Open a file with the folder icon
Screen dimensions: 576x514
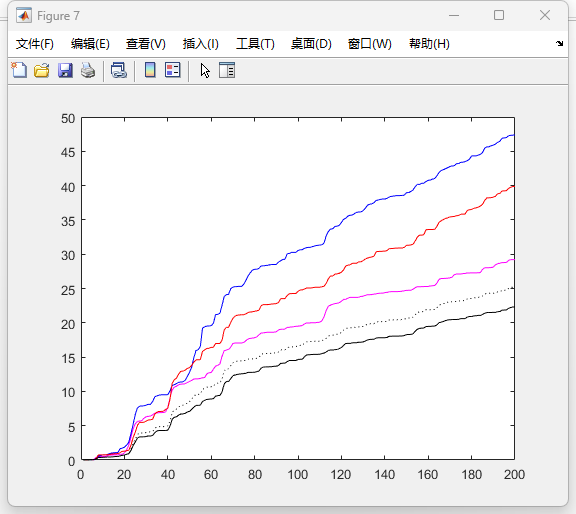42,70
